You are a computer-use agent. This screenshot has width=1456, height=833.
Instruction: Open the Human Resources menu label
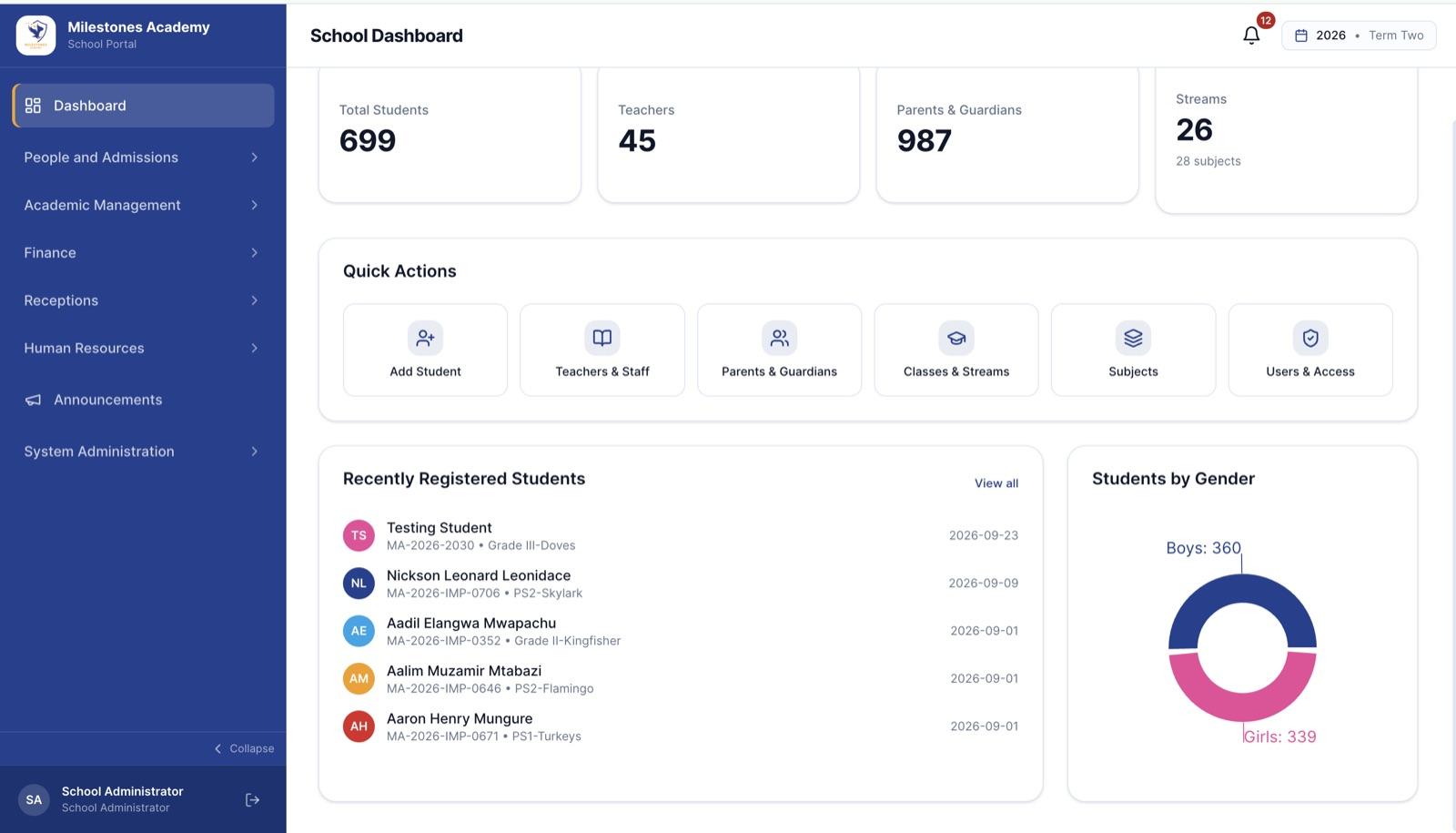coord(84,348)
